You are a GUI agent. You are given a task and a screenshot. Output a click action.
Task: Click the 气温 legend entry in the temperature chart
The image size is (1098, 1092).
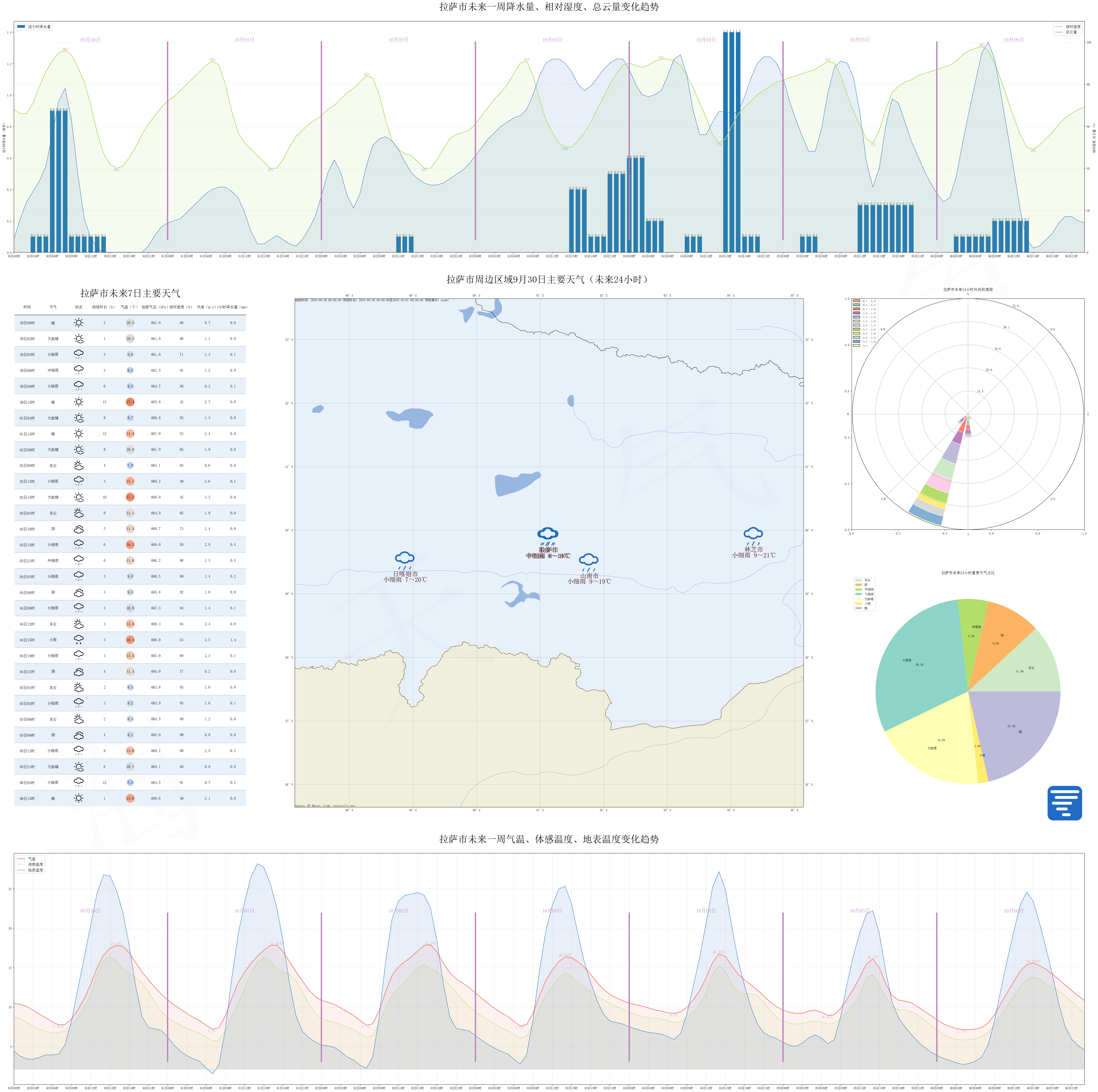(x=26, y=859)
